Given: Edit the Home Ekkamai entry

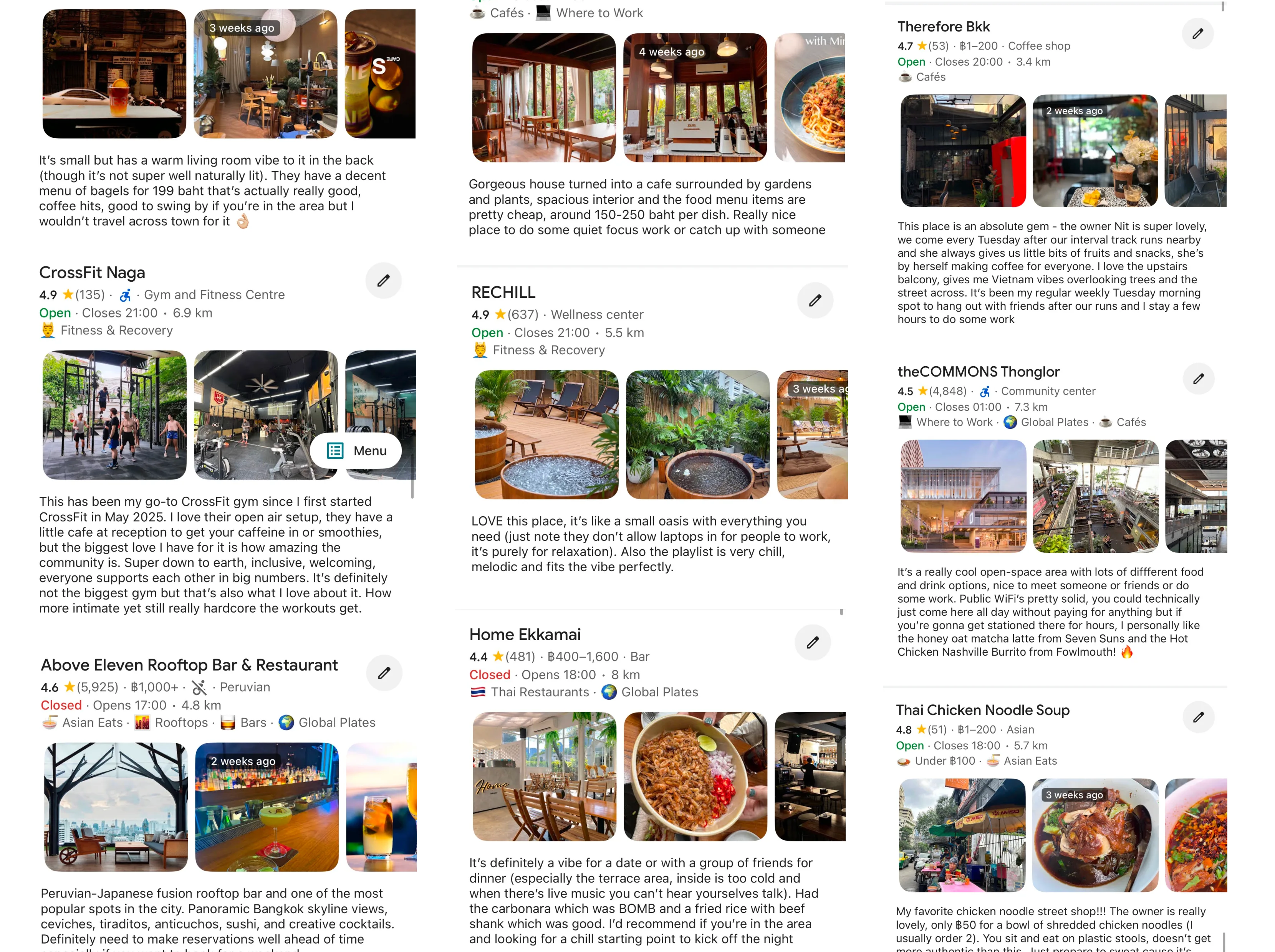Looking at the screenshot, I should tap(813, 642).
